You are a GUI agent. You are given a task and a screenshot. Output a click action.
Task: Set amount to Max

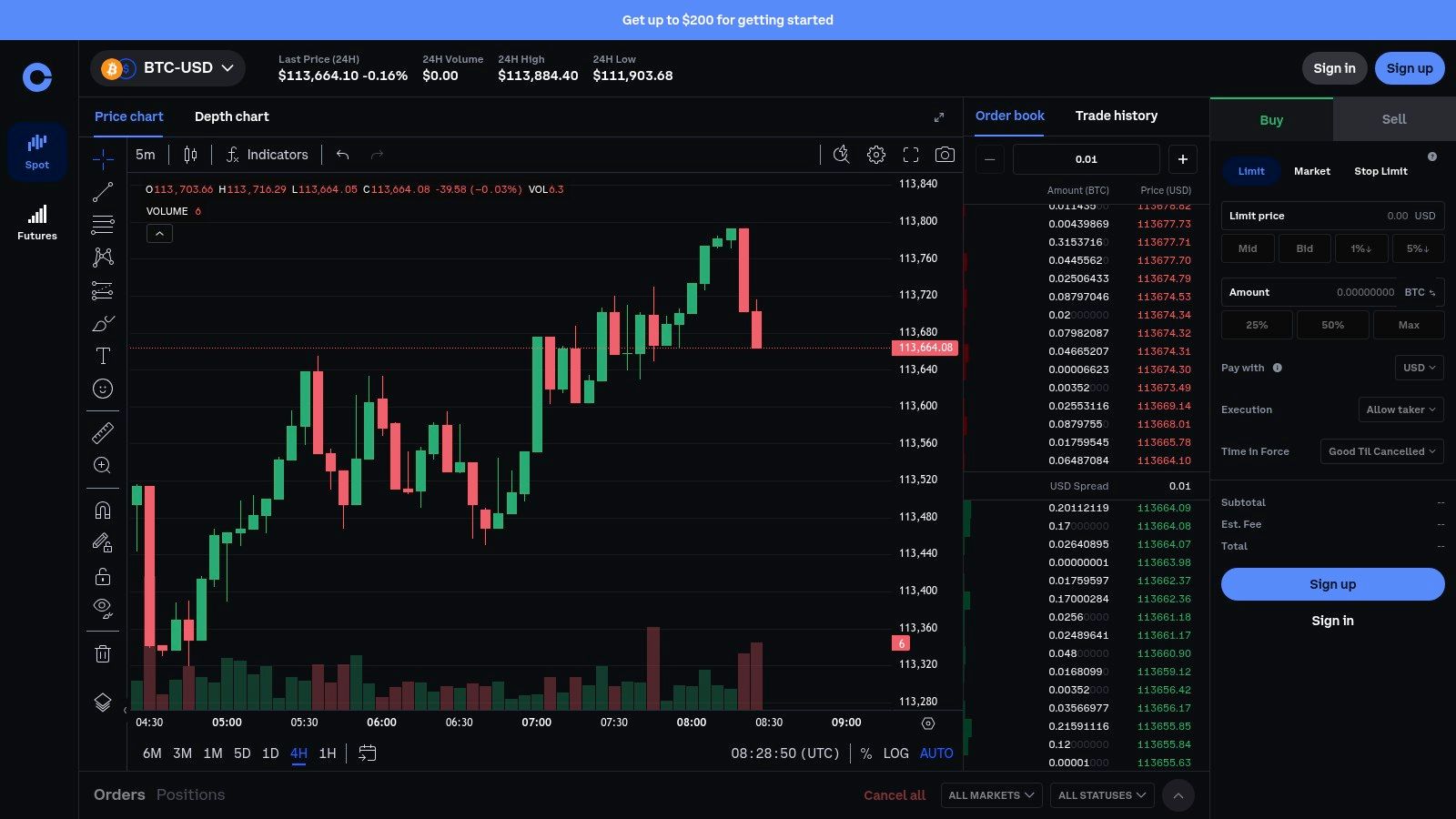[x=1409, y=325]
